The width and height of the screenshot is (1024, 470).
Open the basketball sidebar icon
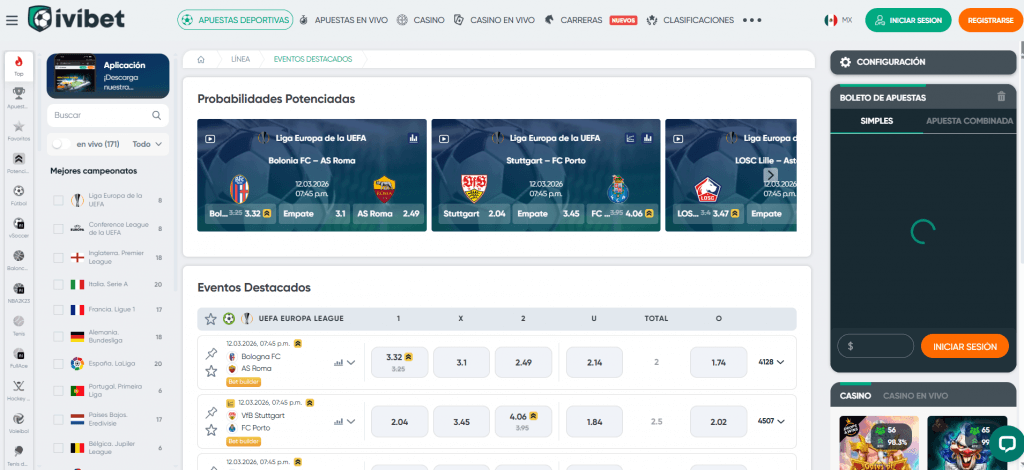19,258
